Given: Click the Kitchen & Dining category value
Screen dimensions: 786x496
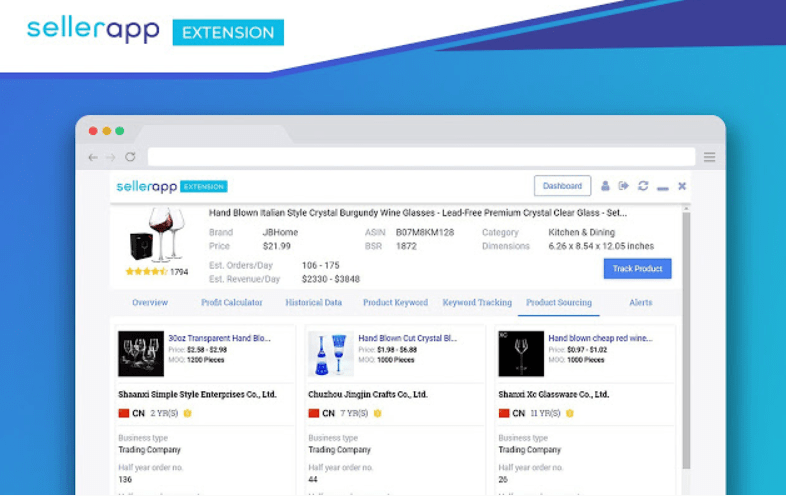Looking at the screenshot, I should pos(581,232).
